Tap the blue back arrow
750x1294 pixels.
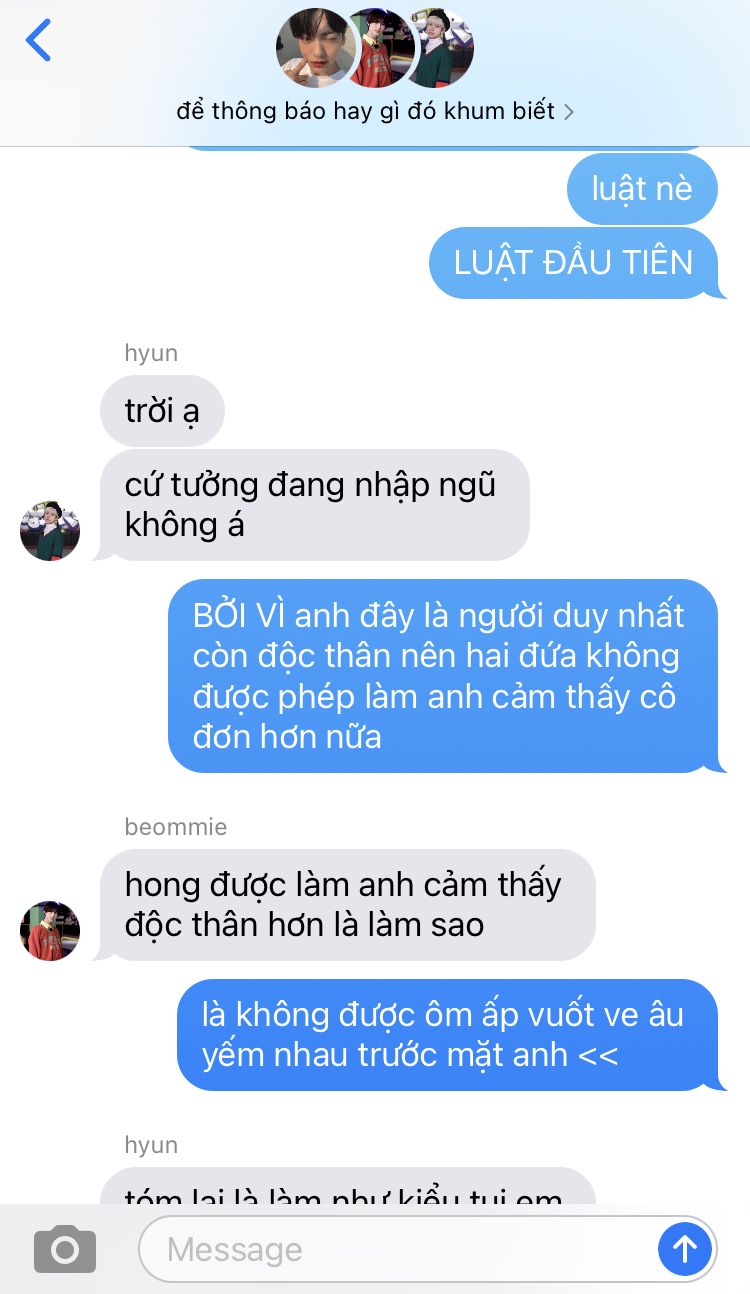(38, 40)
